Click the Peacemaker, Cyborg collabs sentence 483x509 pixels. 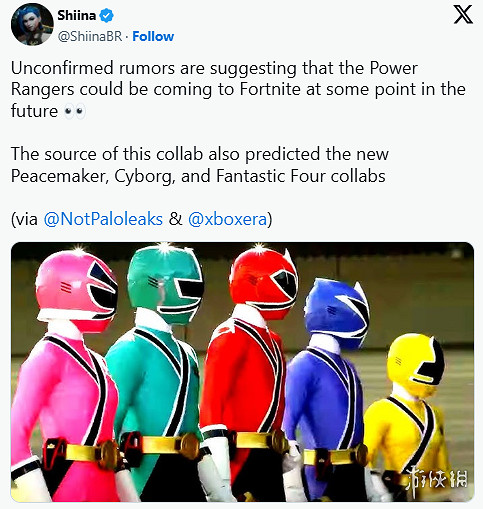(200, 165)
